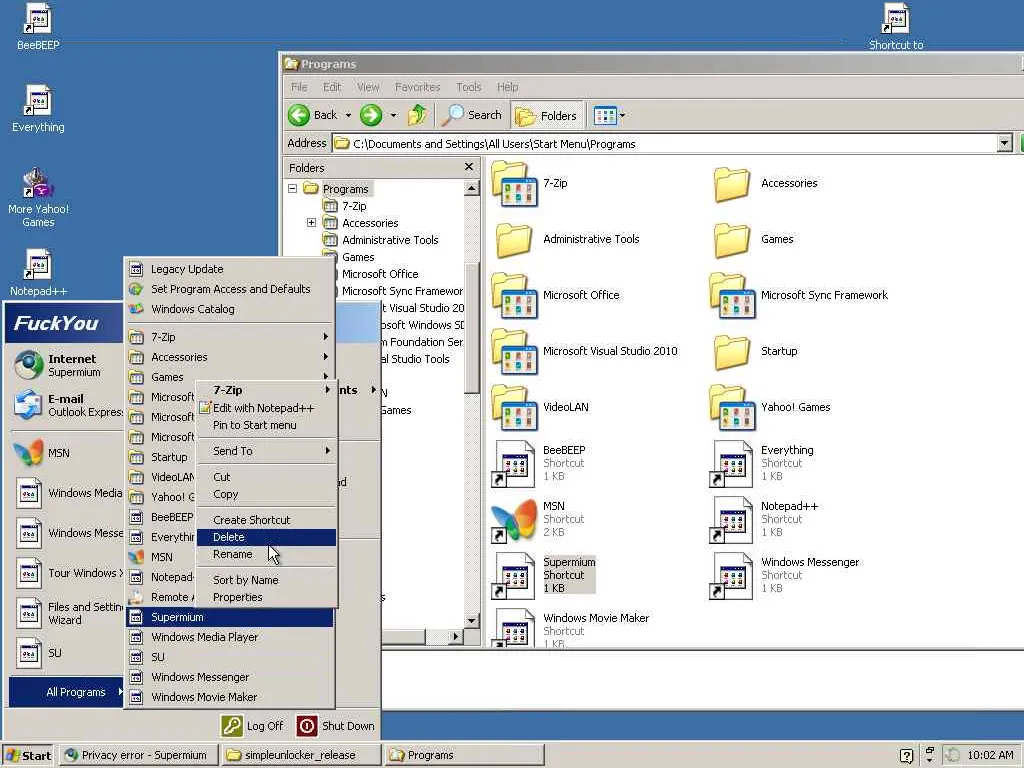Select the BeeBEEP shortcut icon in file list

click(x=513, y=464)
